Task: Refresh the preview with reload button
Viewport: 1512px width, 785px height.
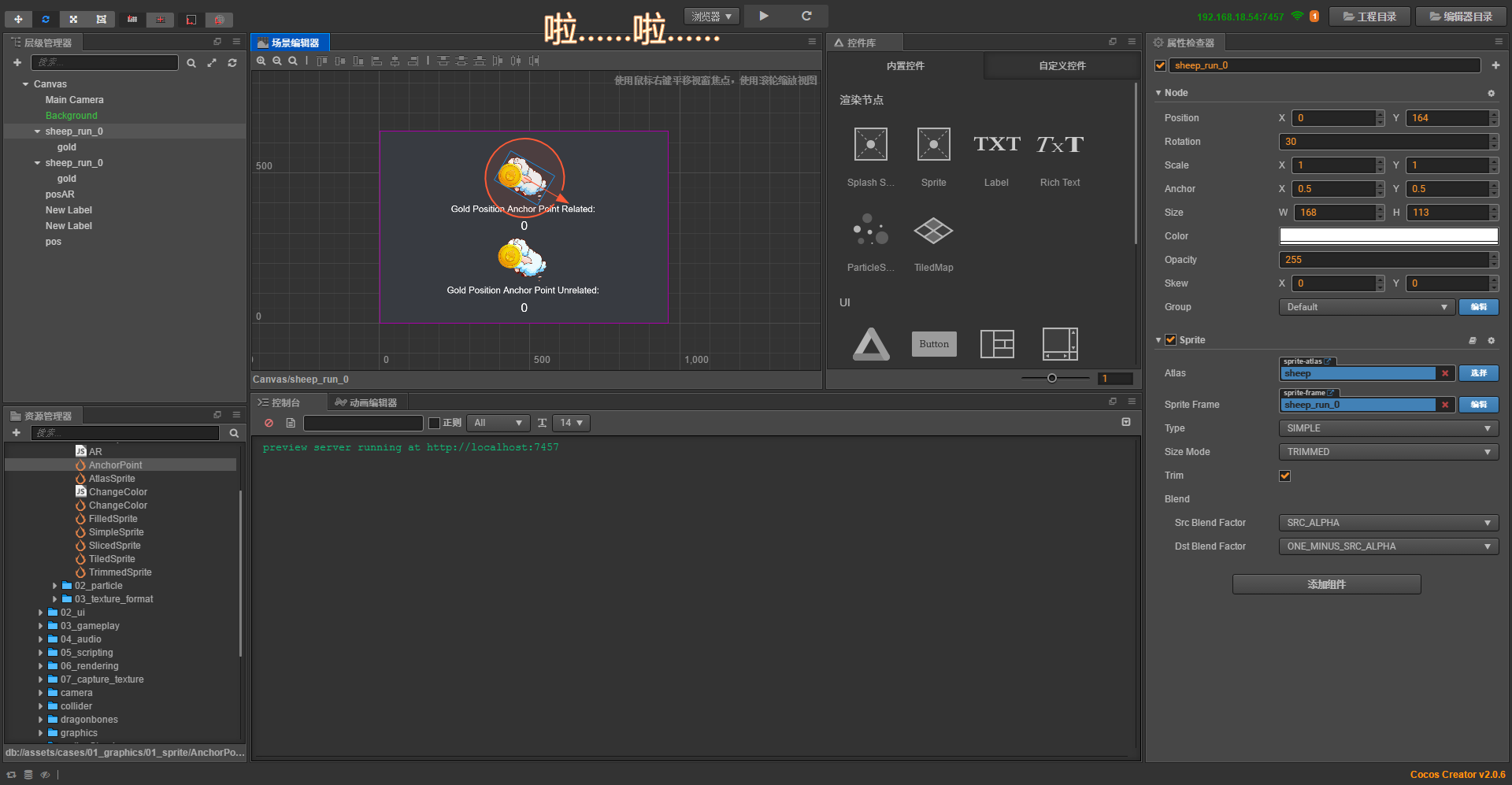Action: 806,16
